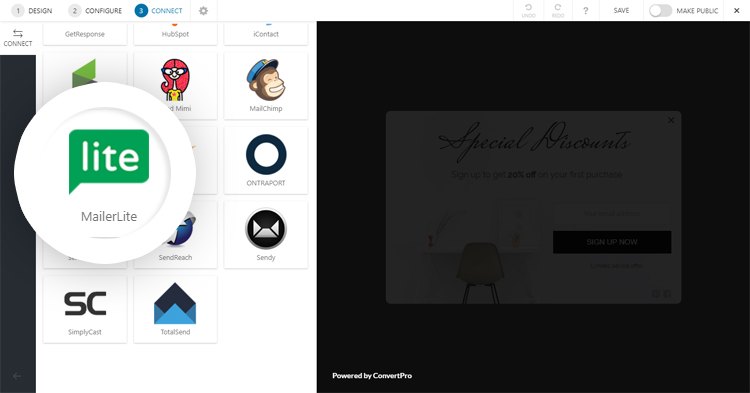
Task: Open the Connect sidebar panel
Action: pos(18,38)
